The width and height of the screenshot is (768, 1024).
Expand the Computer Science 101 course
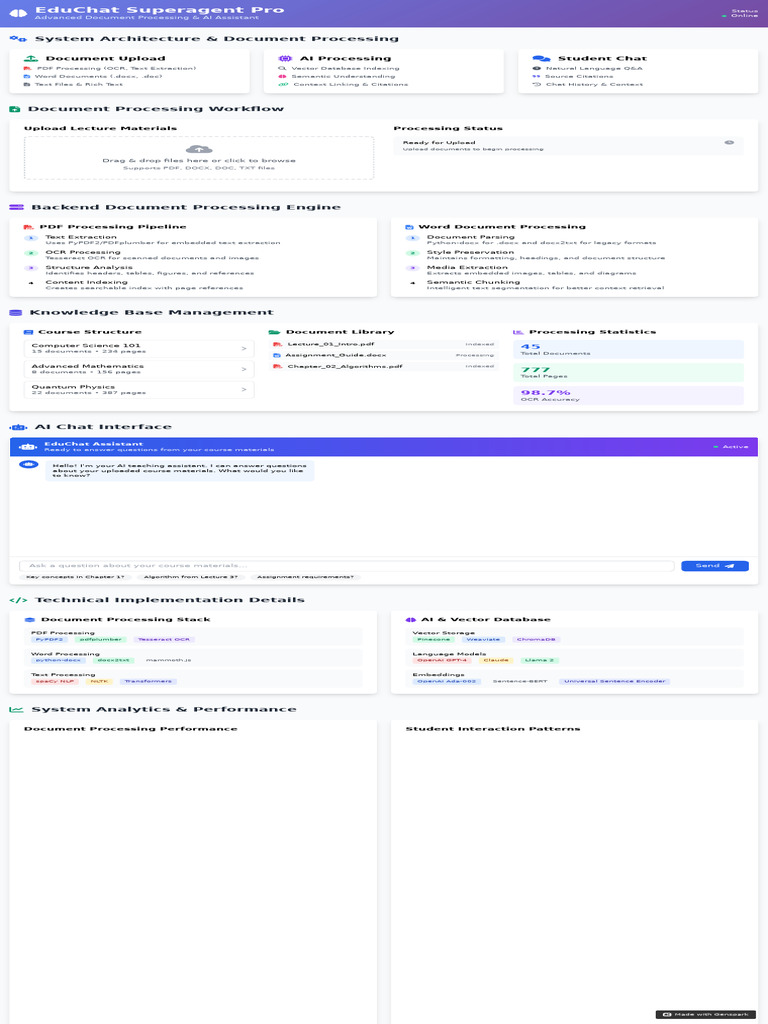(243, 348)
